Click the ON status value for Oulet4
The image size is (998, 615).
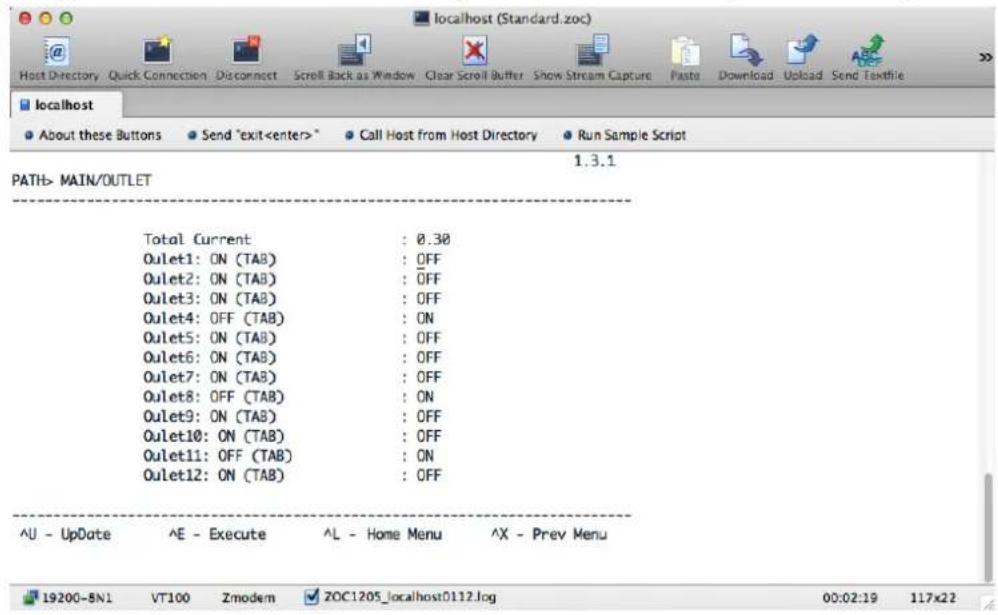(425, 318)
